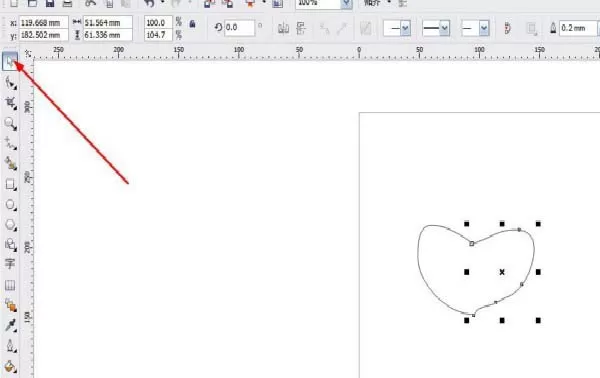The image size is (600, 378).
Task: Select the Table tool
Action: click(10, 285)
